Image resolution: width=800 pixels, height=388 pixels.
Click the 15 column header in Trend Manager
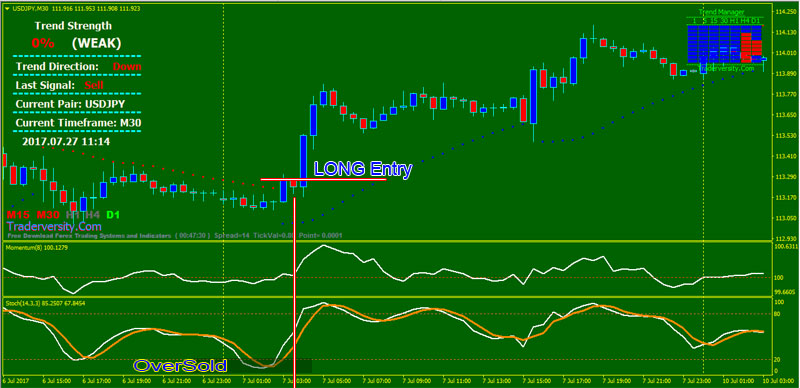point(714,20)
